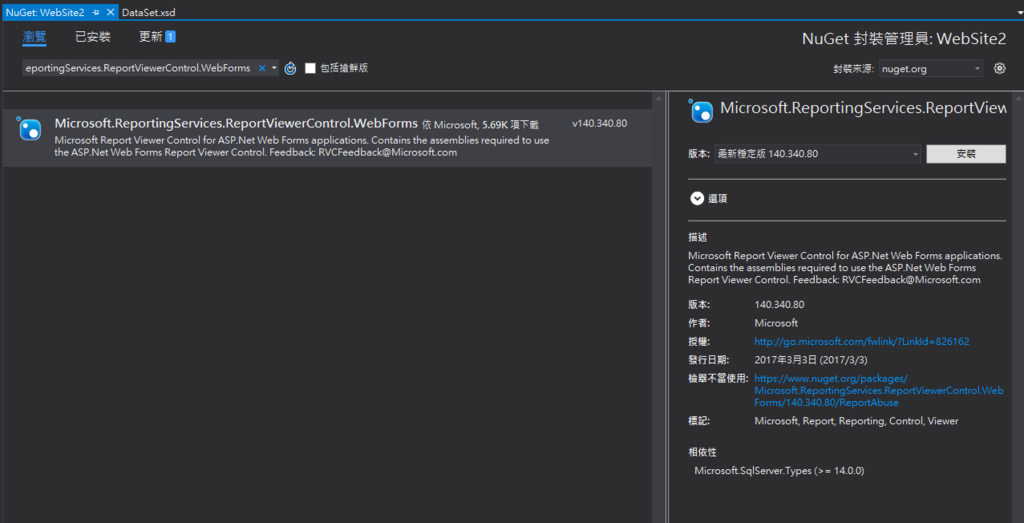Open the 授權 license fwlink URL

click(x=861, y=341)
